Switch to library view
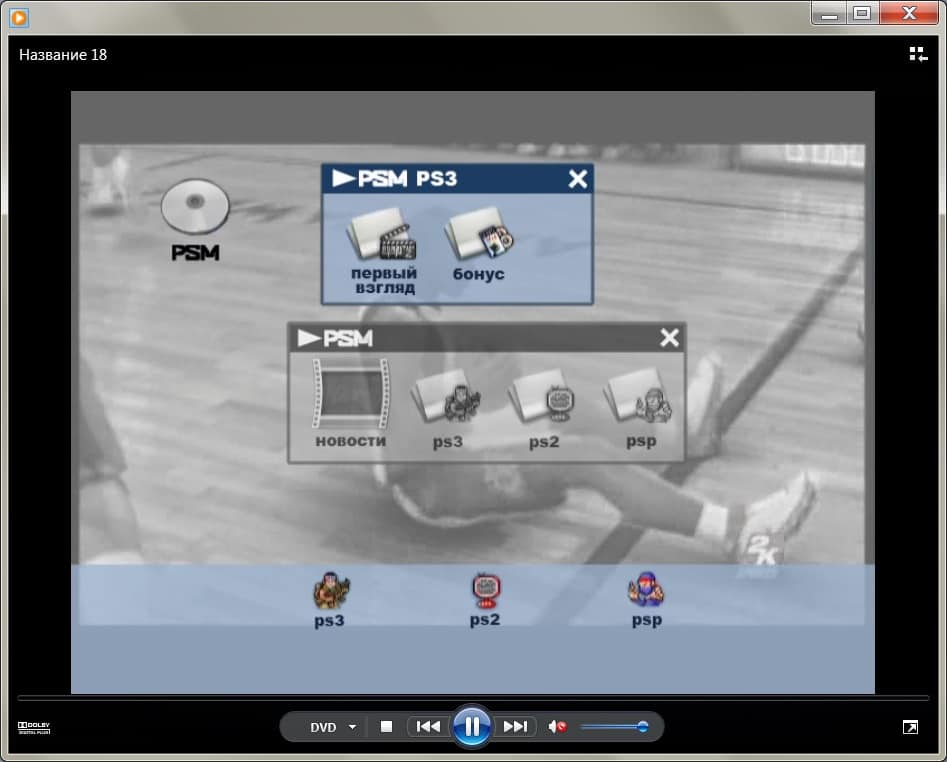 point(918,54)
